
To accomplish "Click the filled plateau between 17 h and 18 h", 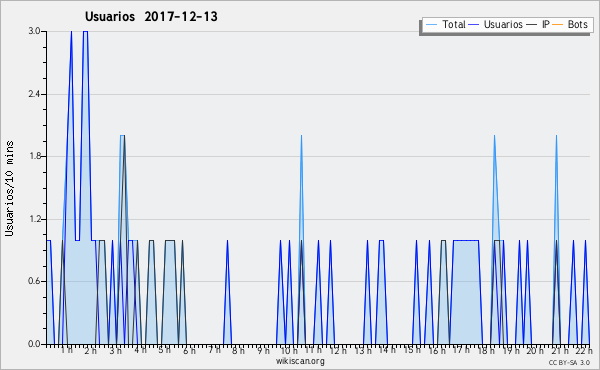I will pos(466,292).
